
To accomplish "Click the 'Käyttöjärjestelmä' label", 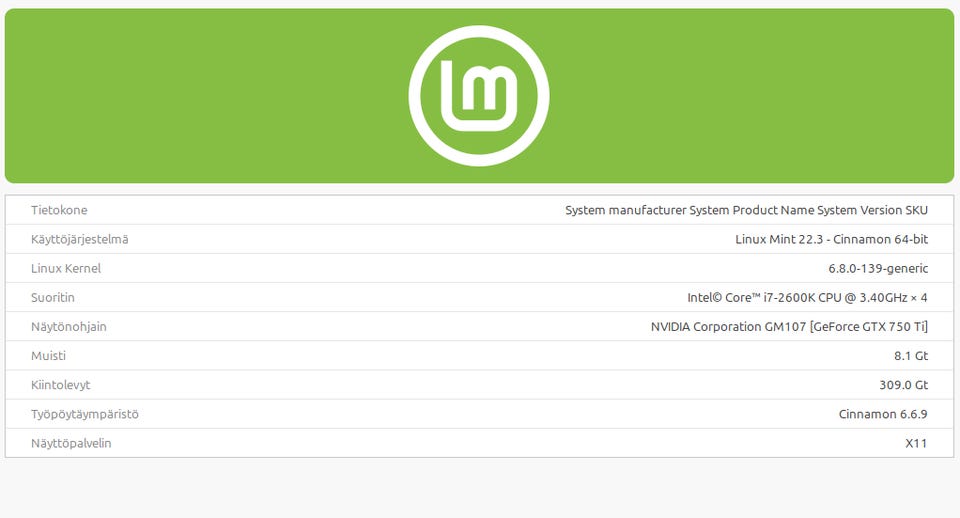I will pyautogui.click(x=80, y=239).
